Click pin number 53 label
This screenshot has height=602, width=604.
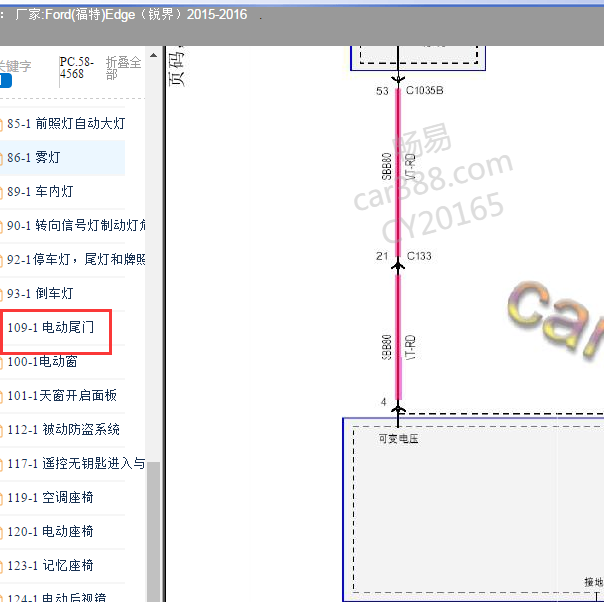[382, 91]
